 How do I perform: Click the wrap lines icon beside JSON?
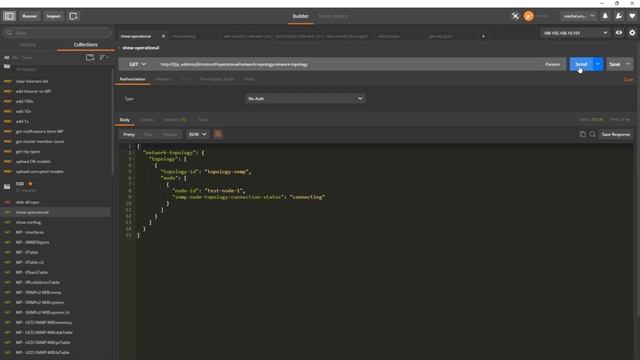click(218, 134)
